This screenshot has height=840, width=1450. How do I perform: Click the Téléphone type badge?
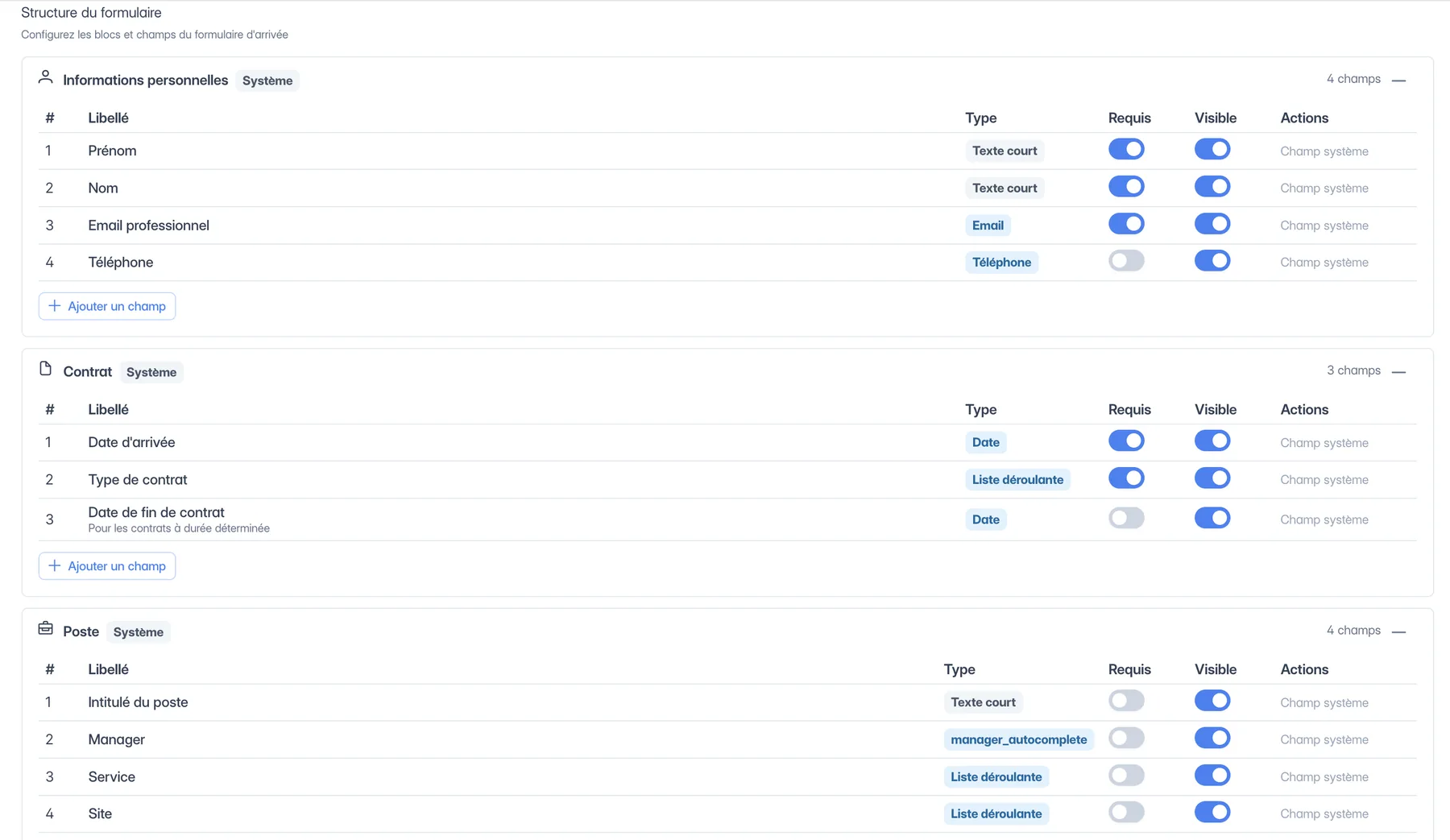pos(1001,263)
